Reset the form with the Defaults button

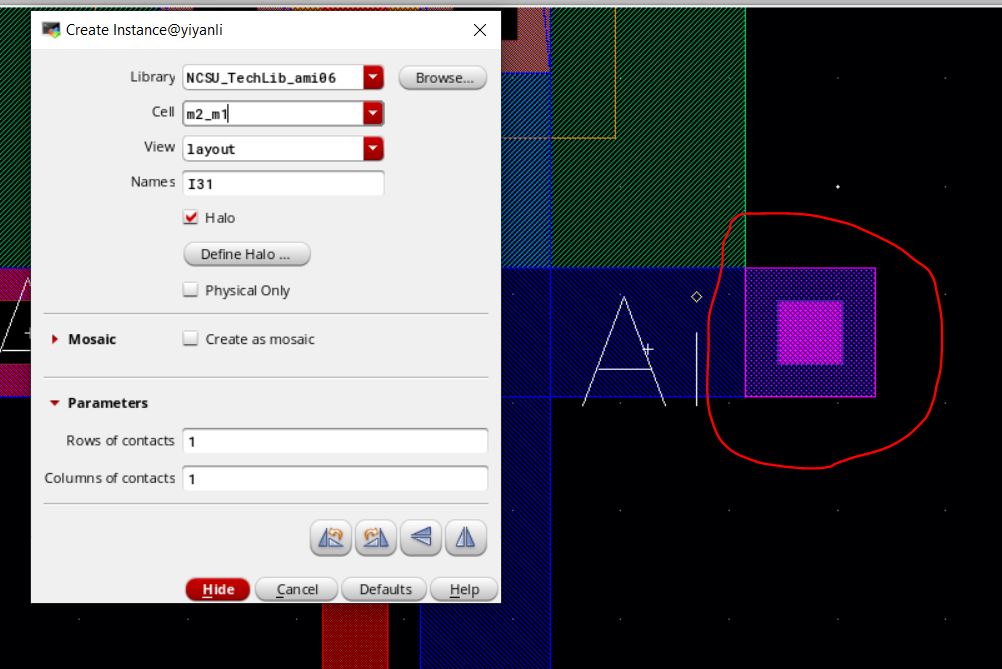(385, 589)
